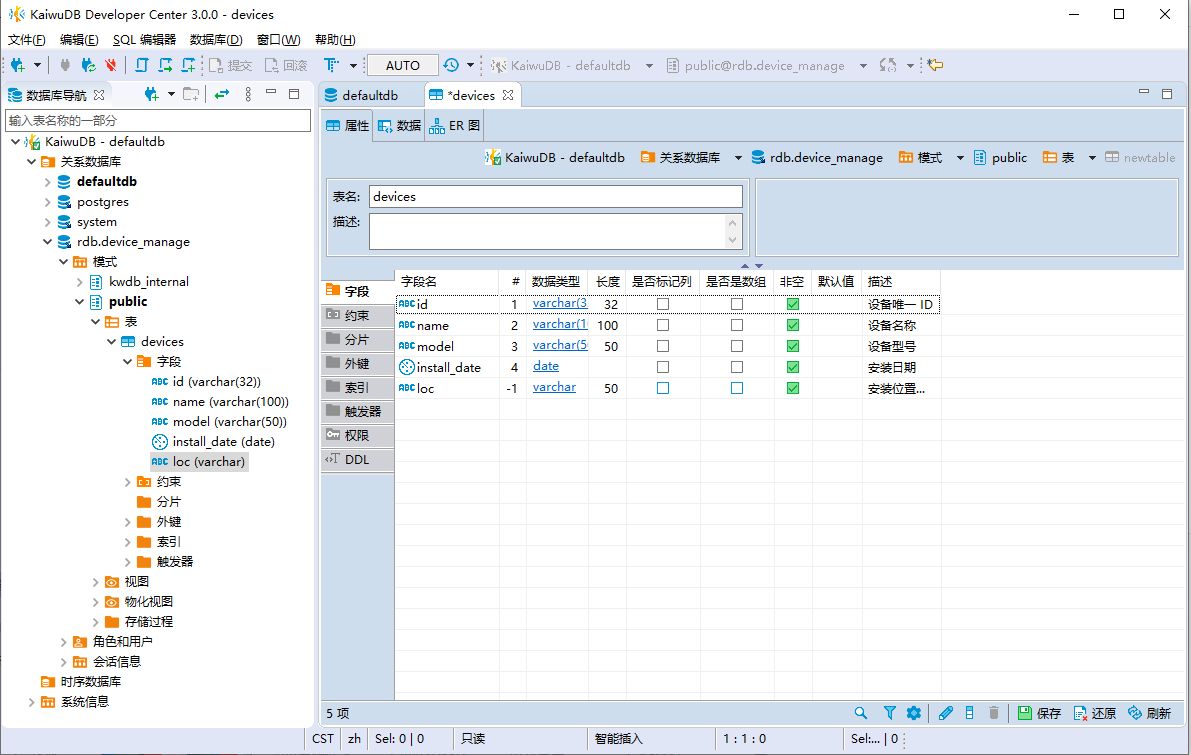Viewport: 1191px width, 755px height.
Task: Uncheck 非空 checkbox for name field
Action: pos(793,325)
